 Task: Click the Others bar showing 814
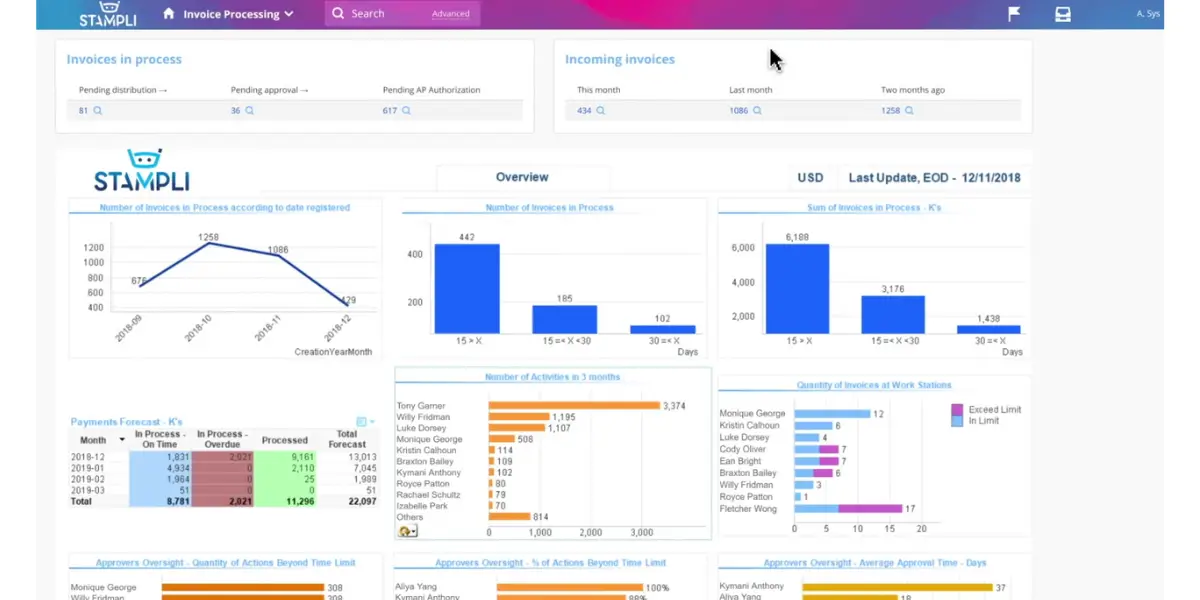click(x=510, y=517)
